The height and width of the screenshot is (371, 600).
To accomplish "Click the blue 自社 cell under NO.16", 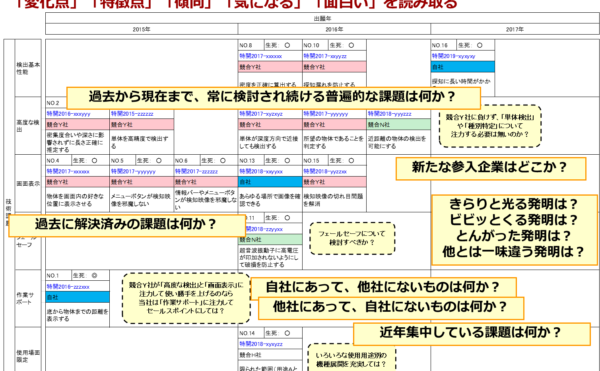I will coord(463,67).
